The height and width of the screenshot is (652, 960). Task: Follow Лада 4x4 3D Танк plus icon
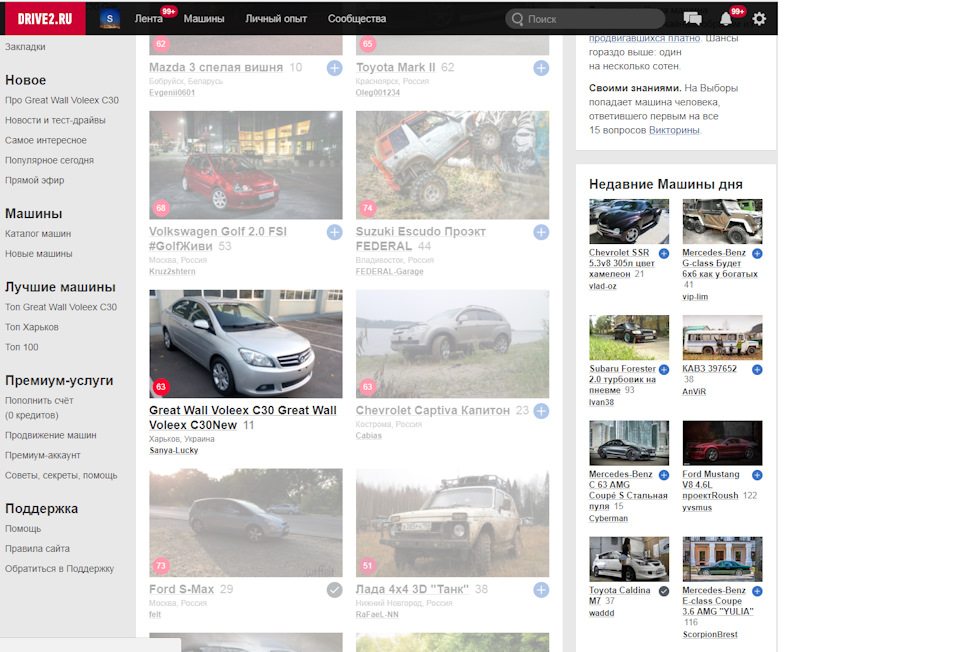click(x=541, y=590)
